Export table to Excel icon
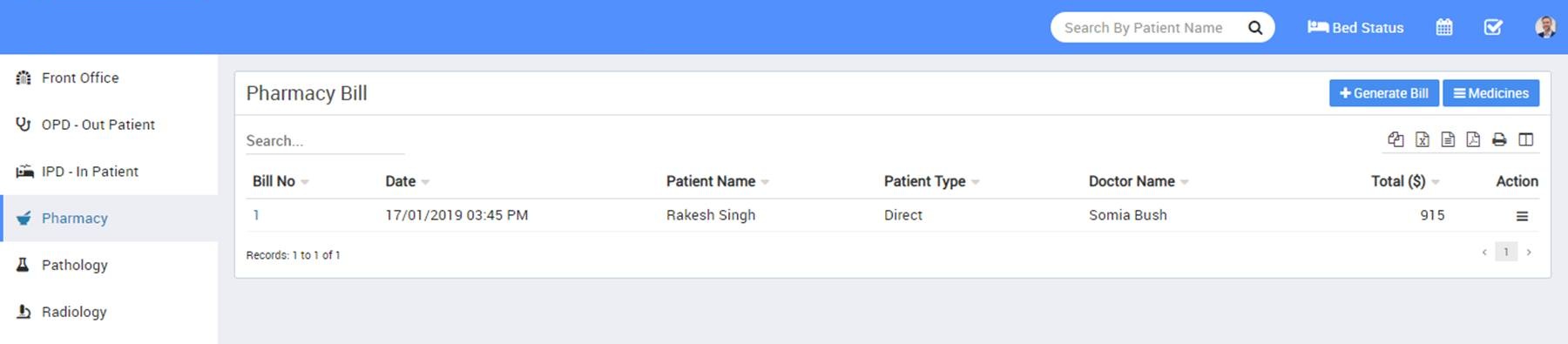The width and height of the screenshot is (1568, 344). [x=1422, y=139]
